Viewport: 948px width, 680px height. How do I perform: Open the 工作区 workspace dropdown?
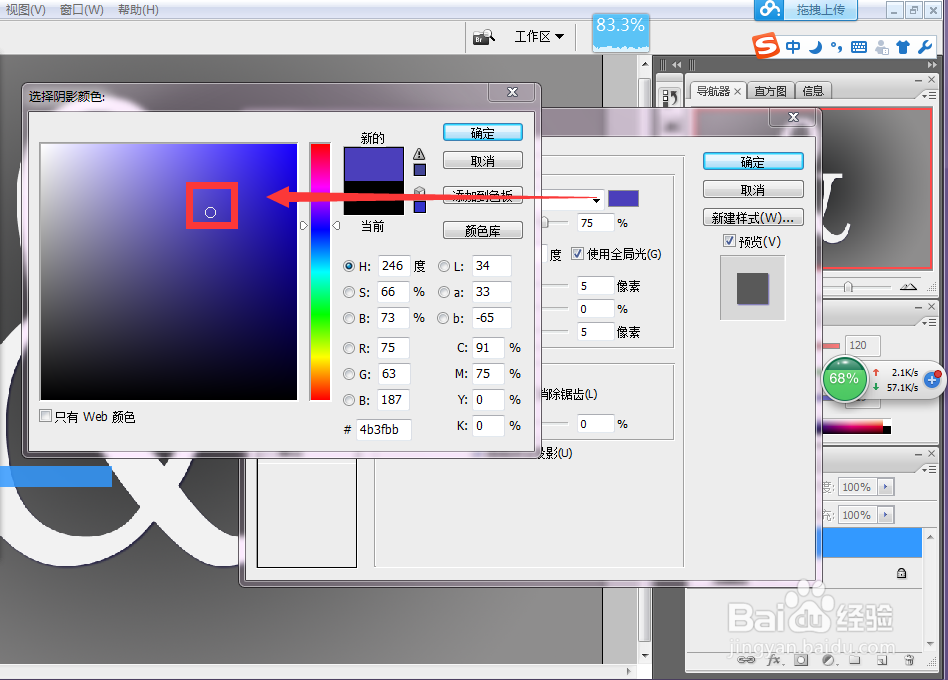pos(539,37)
